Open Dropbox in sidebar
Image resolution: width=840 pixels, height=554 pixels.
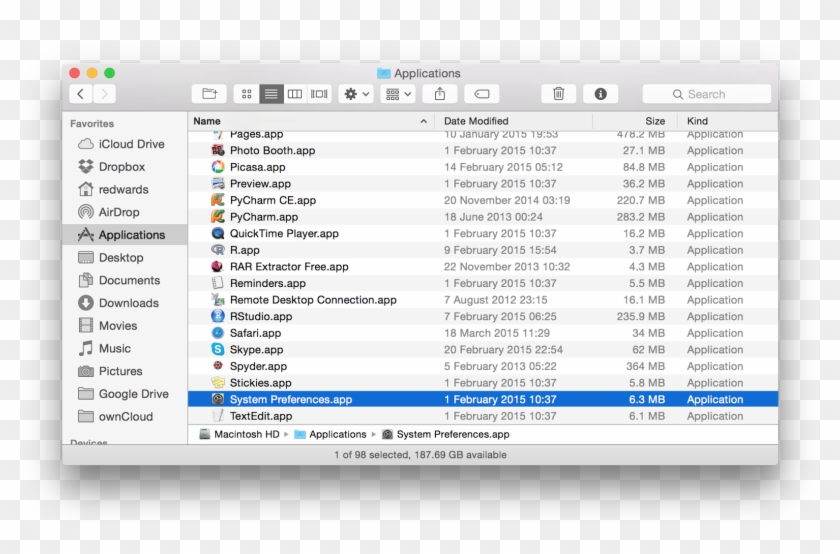[124, 167]
